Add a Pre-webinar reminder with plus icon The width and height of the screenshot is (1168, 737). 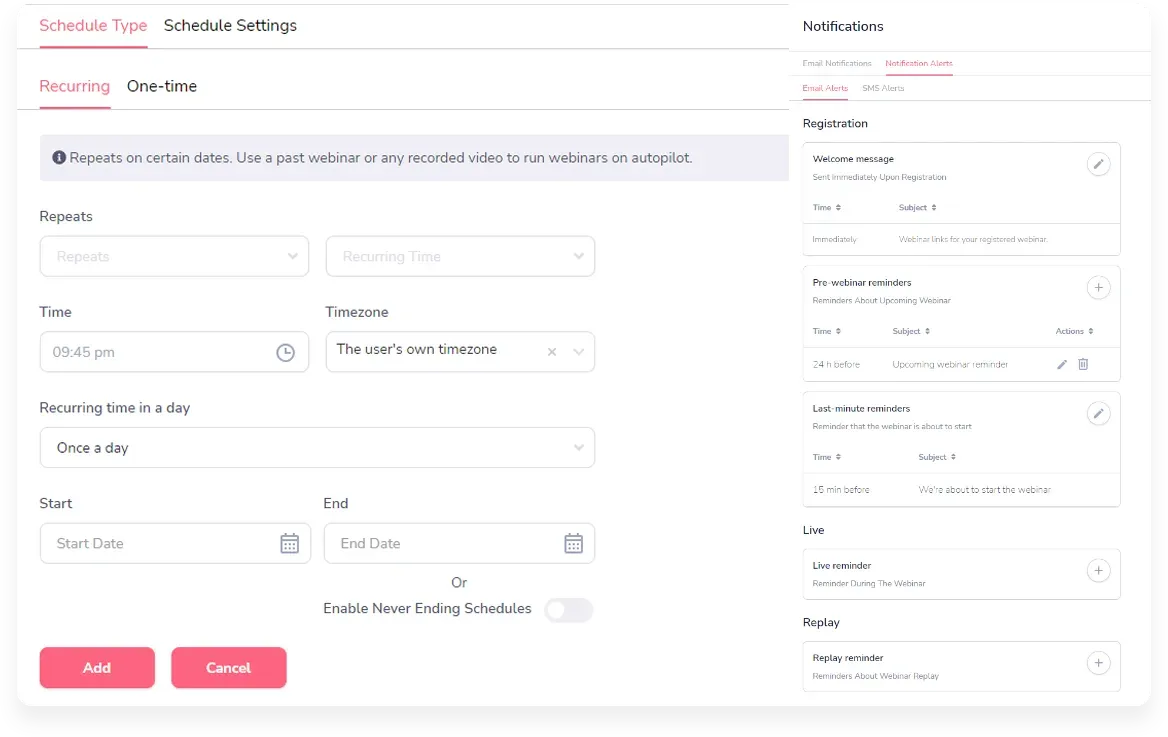coord(1098,288)
